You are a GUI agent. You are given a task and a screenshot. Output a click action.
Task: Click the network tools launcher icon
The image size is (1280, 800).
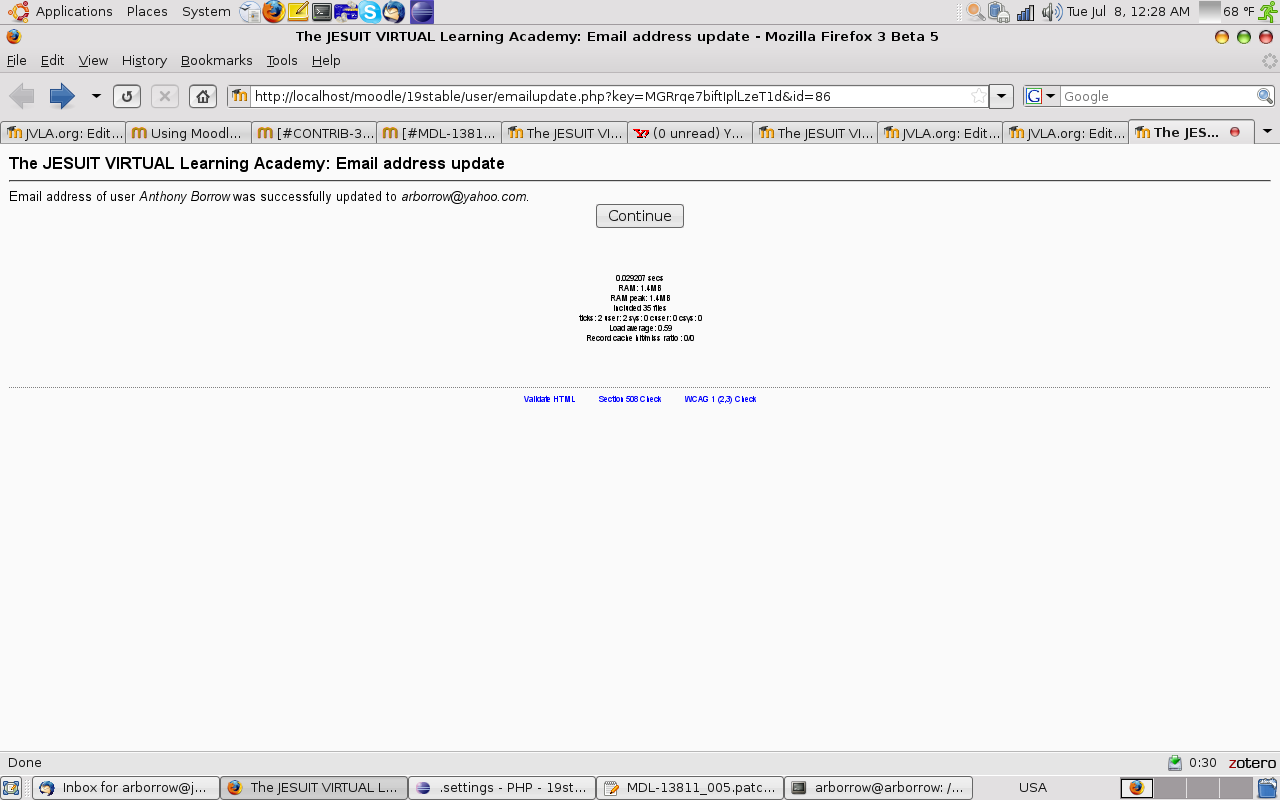pos(346,12)
